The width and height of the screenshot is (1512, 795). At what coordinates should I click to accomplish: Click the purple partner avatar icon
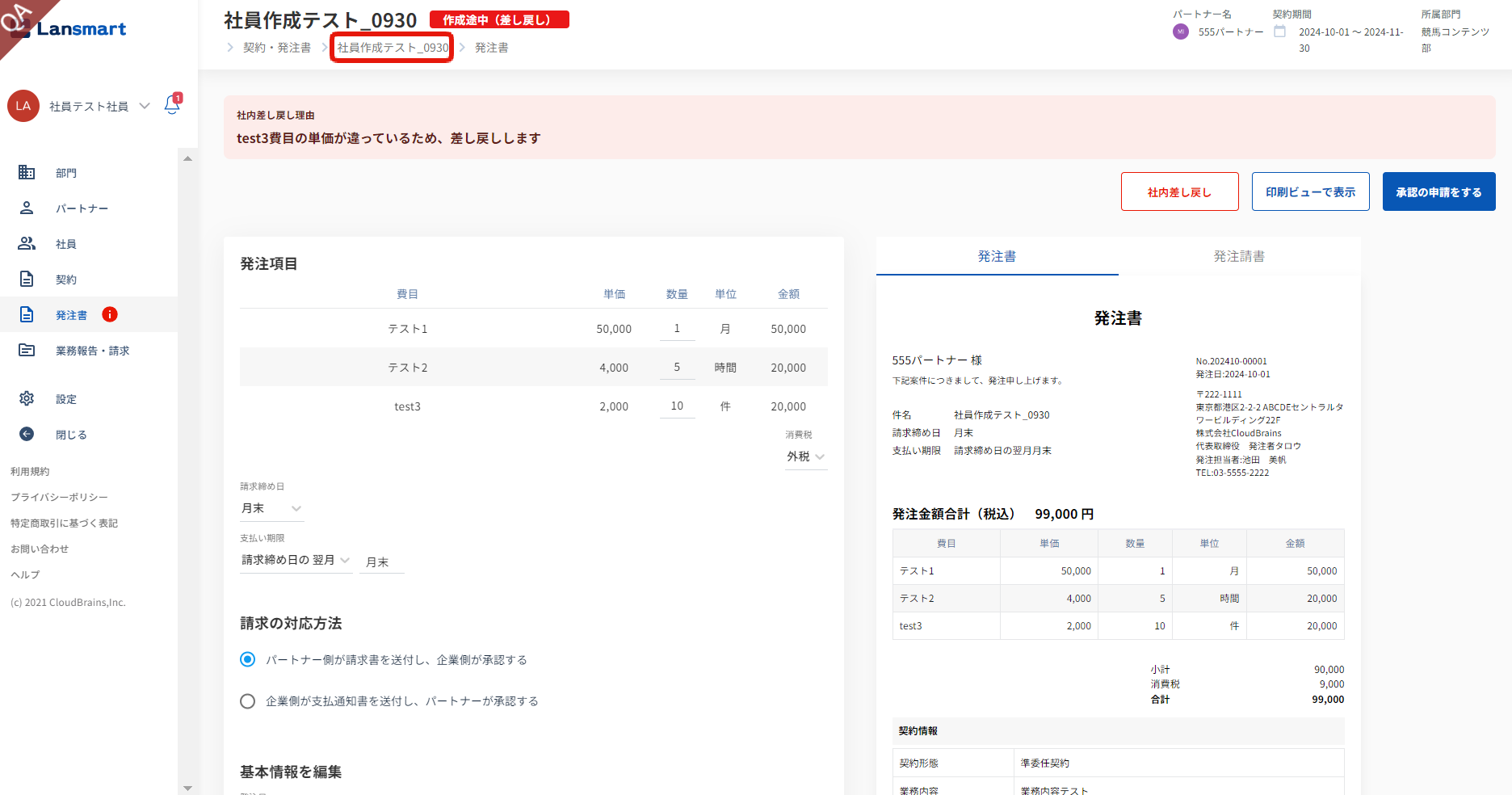(x=1181, y=32)
